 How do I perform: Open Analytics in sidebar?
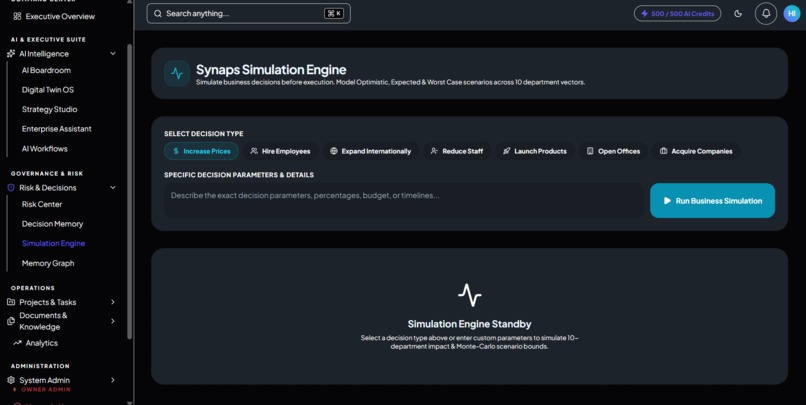[x=42, y=343]
